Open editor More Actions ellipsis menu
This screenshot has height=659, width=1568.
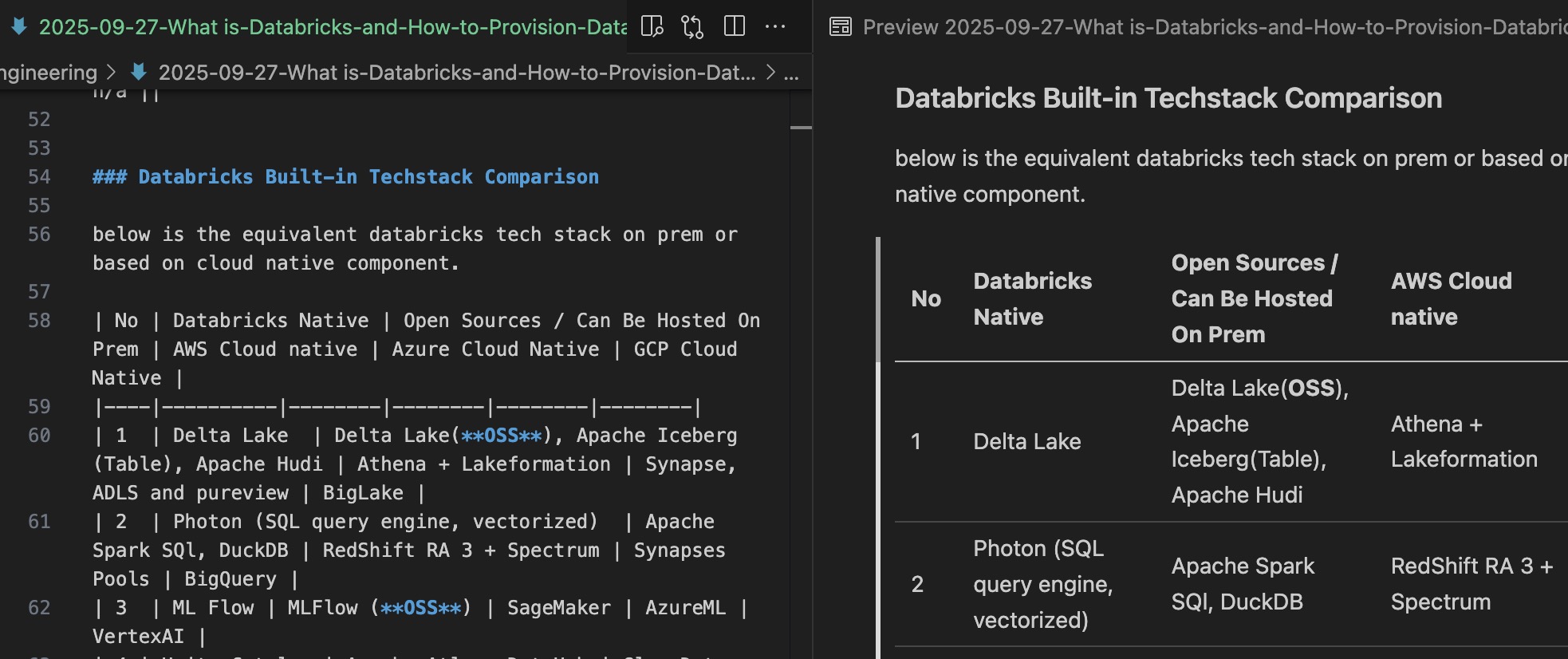tap(775, 27)
